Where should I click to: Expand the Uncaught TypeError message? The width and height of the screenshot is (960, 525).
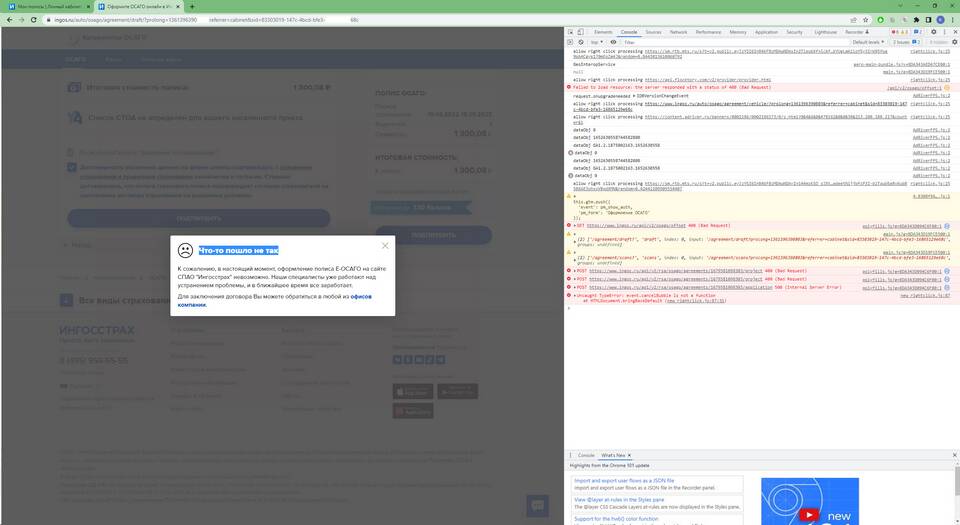[x=569, y=296]
